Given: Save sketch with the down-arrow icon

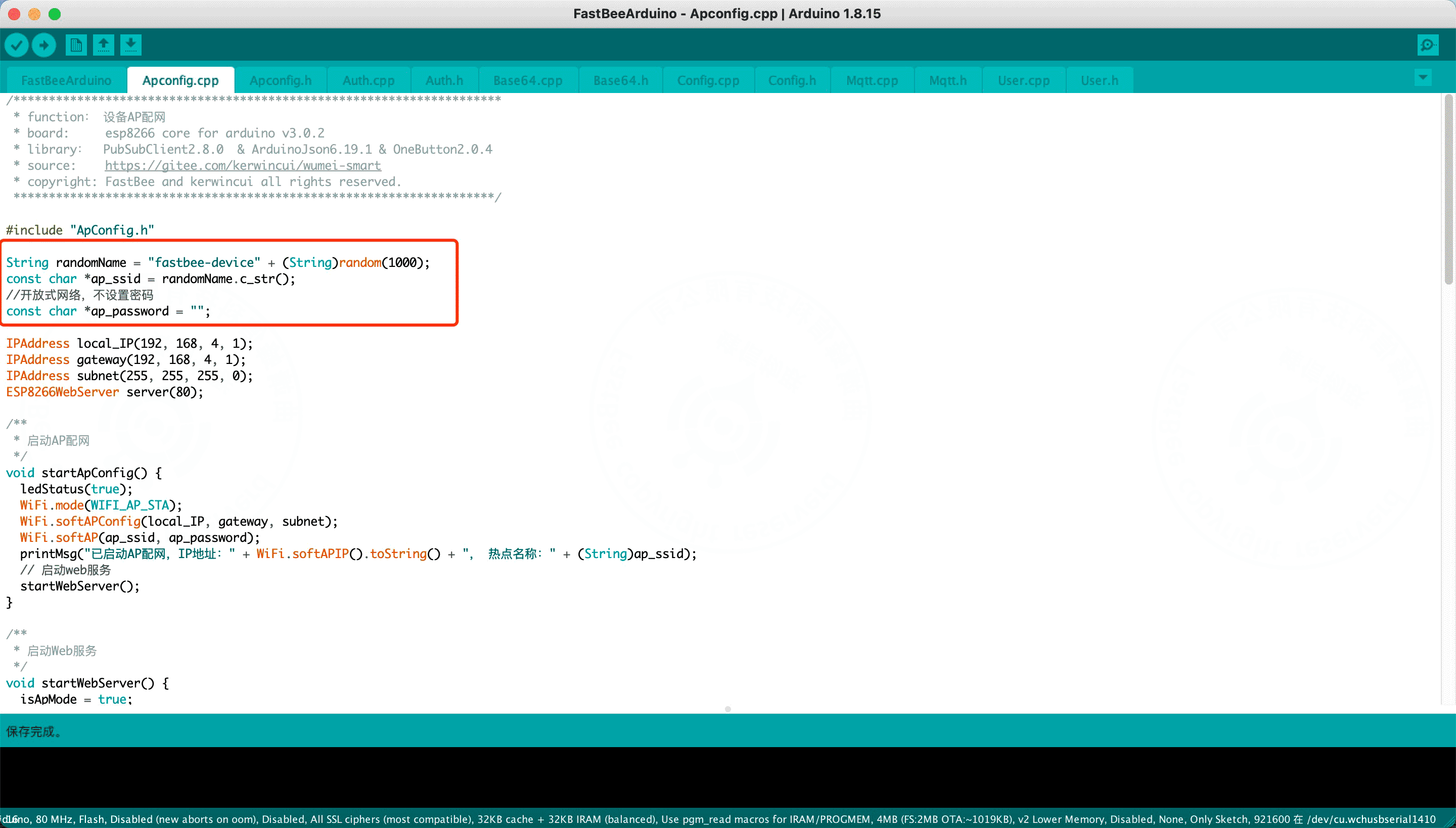Looking at the screenshot, I should pyautogui.click(x=131, y=45).
